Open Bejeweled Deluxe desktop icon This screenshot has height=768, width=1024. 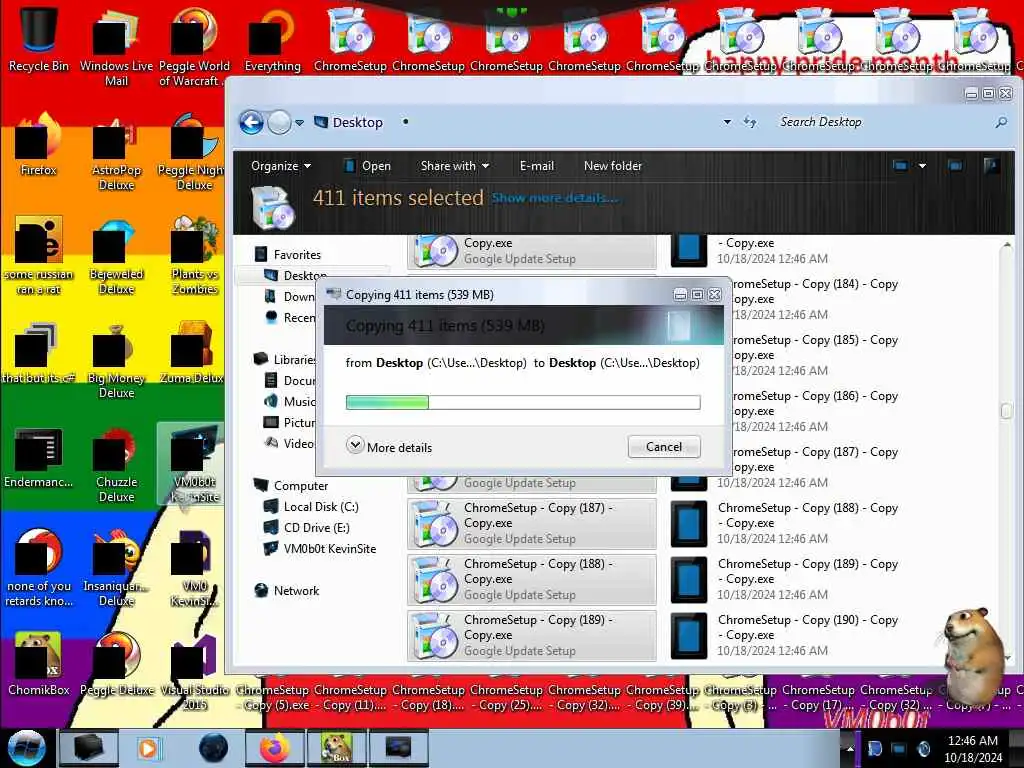[116, 256]
